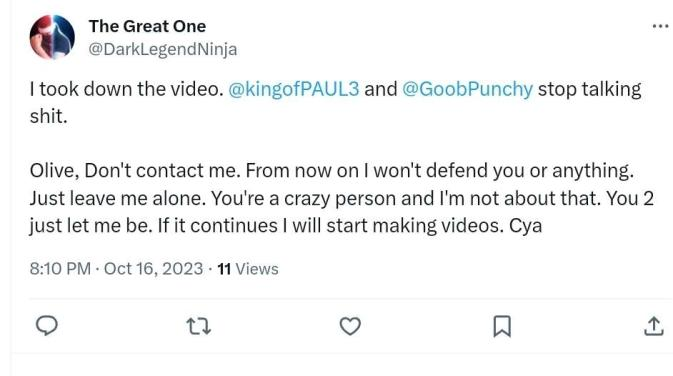Like the tweet with the heart icon
The width and height of the screenshot is (673, 376).
click(x=350, y=326)
